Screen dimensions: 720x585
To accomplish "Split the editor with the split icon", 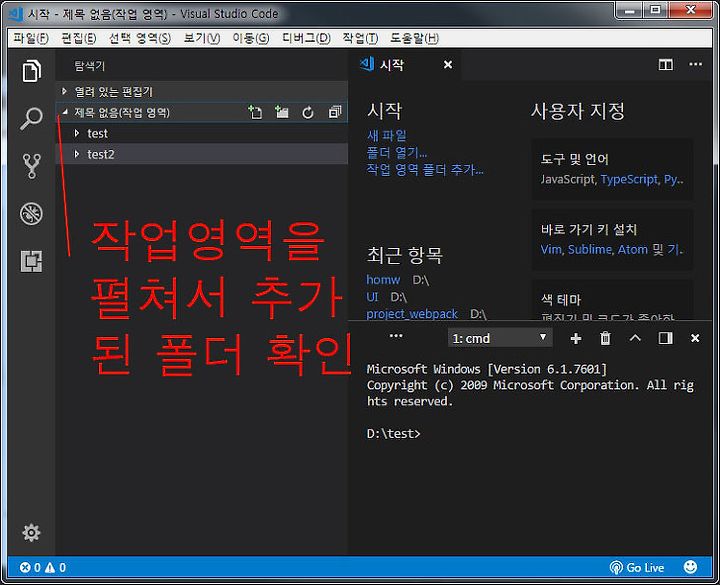I will 666,65.
